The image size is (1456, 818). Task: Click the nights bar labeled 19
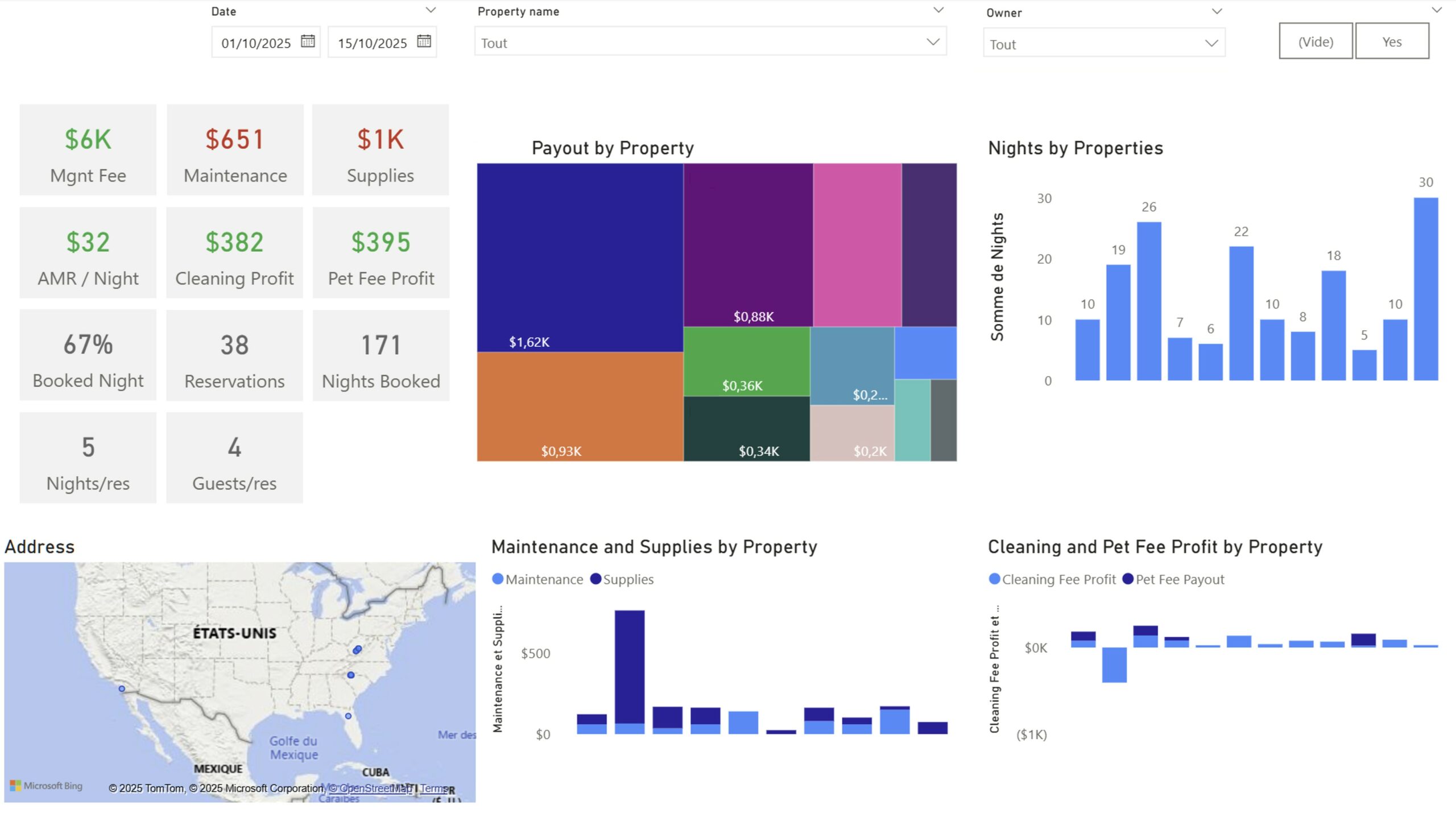point(1118,322)
